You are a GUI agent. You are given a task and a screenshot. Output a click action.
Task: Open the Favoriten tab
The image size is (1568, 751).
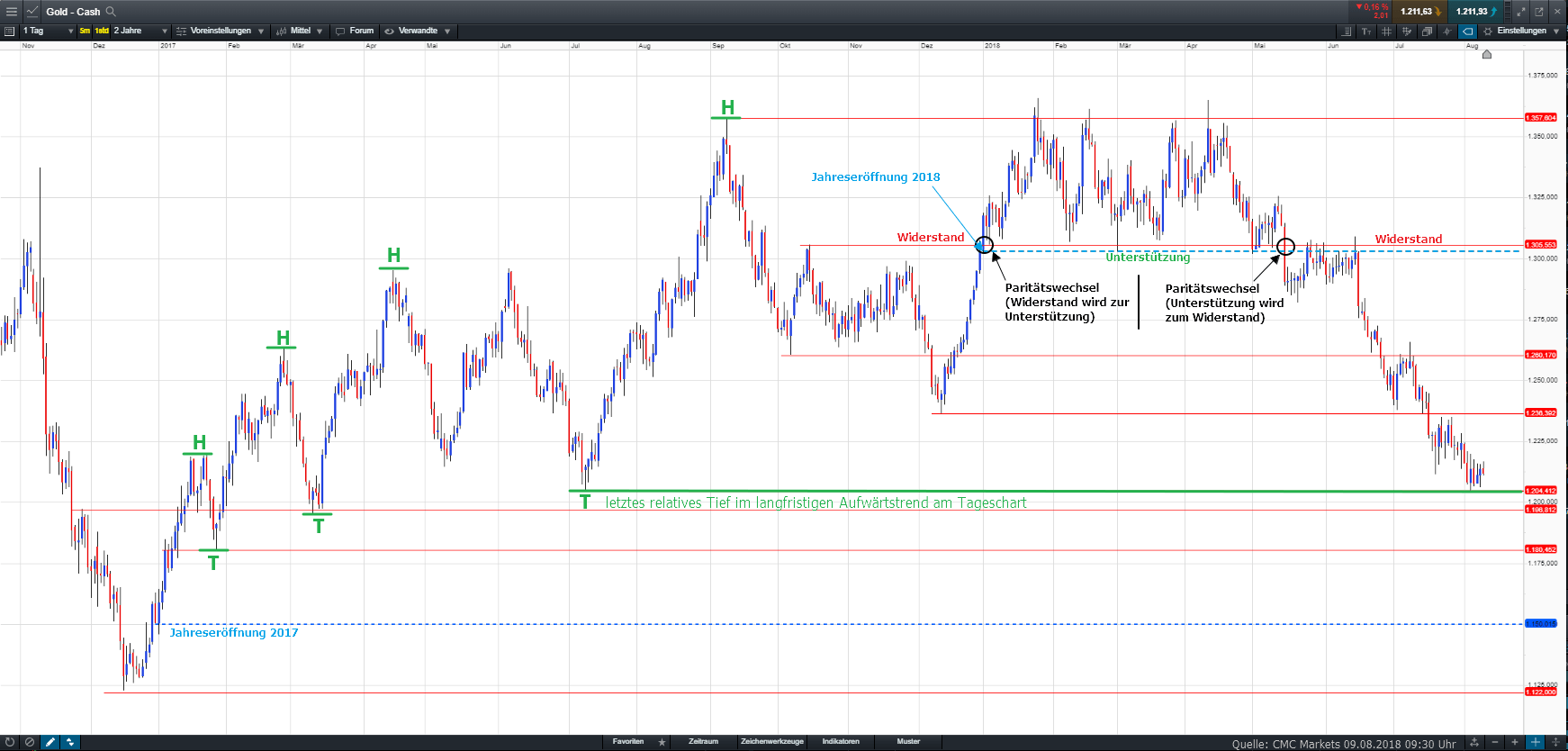pos(628,741)
